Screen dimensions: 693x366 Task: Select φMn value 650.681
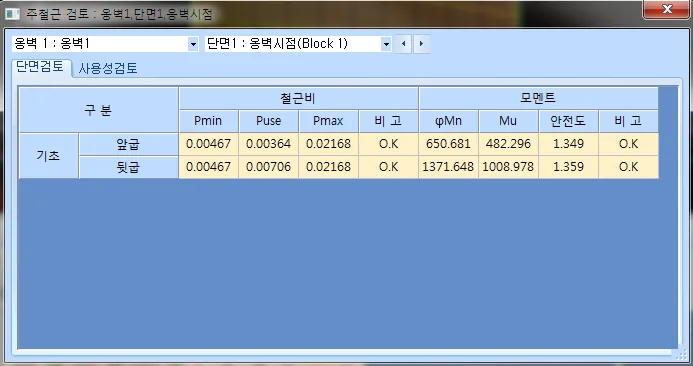pyautogui.click(x=448, y=144)
